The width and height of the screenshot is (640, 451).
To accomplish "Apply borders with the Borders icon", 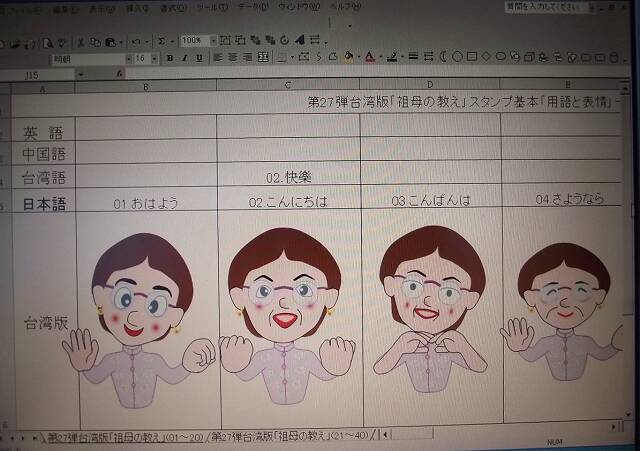I will (x=282, y=58).
